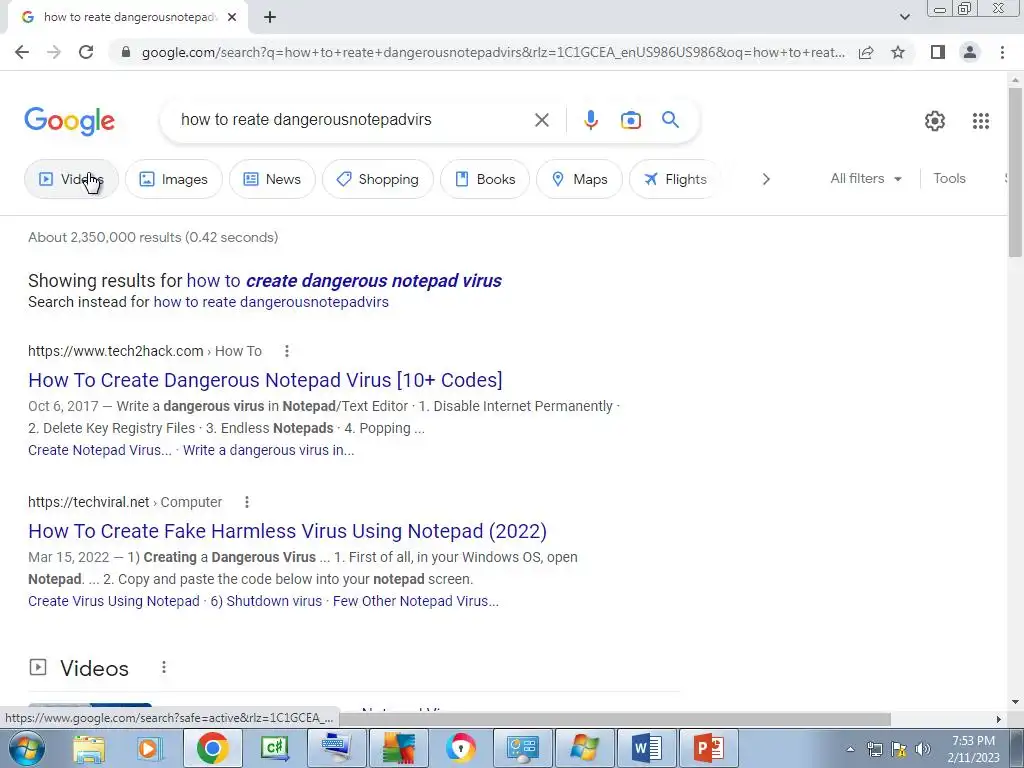Open '6) Shutdown virus' sublink
1024x768 pixels.
266,601
